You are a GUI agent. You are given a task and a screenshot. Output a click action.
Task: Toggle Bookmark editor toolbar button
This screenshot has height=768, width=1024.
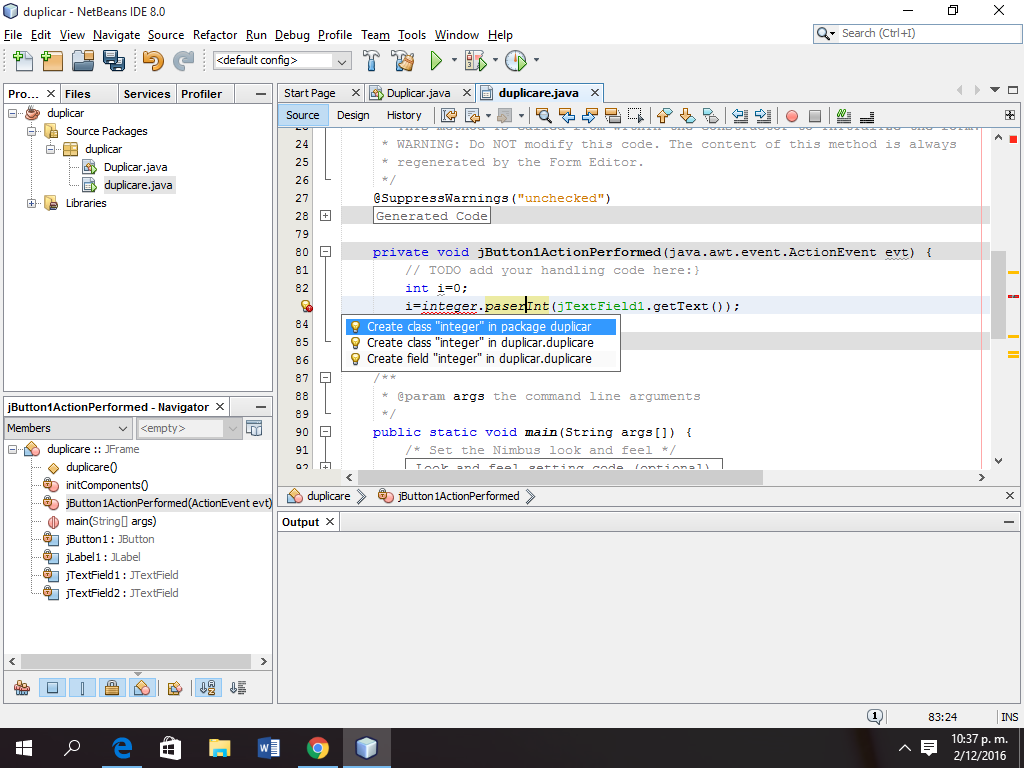click(711, 116)
